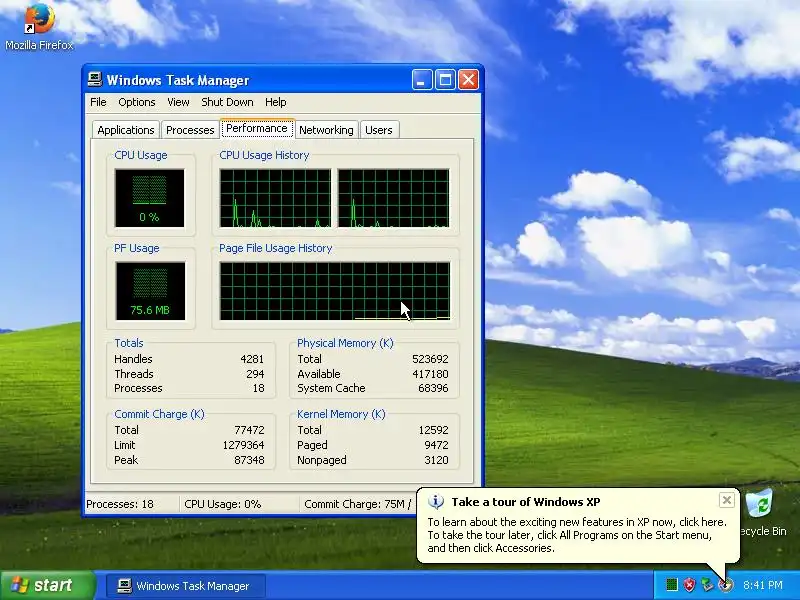Click the Start button
This screenshot has width=800, height=600.
coord(47,585)
